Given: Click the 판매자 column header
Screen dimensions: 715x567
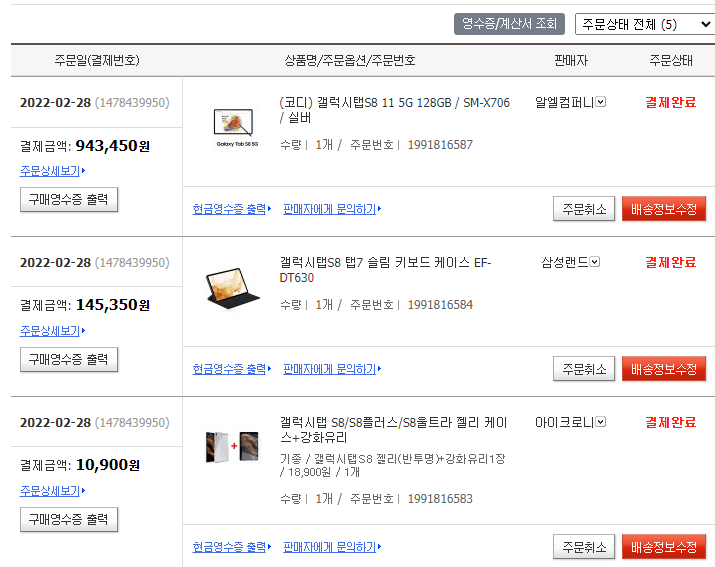Looking at the screenshot, I should (571, 60).
